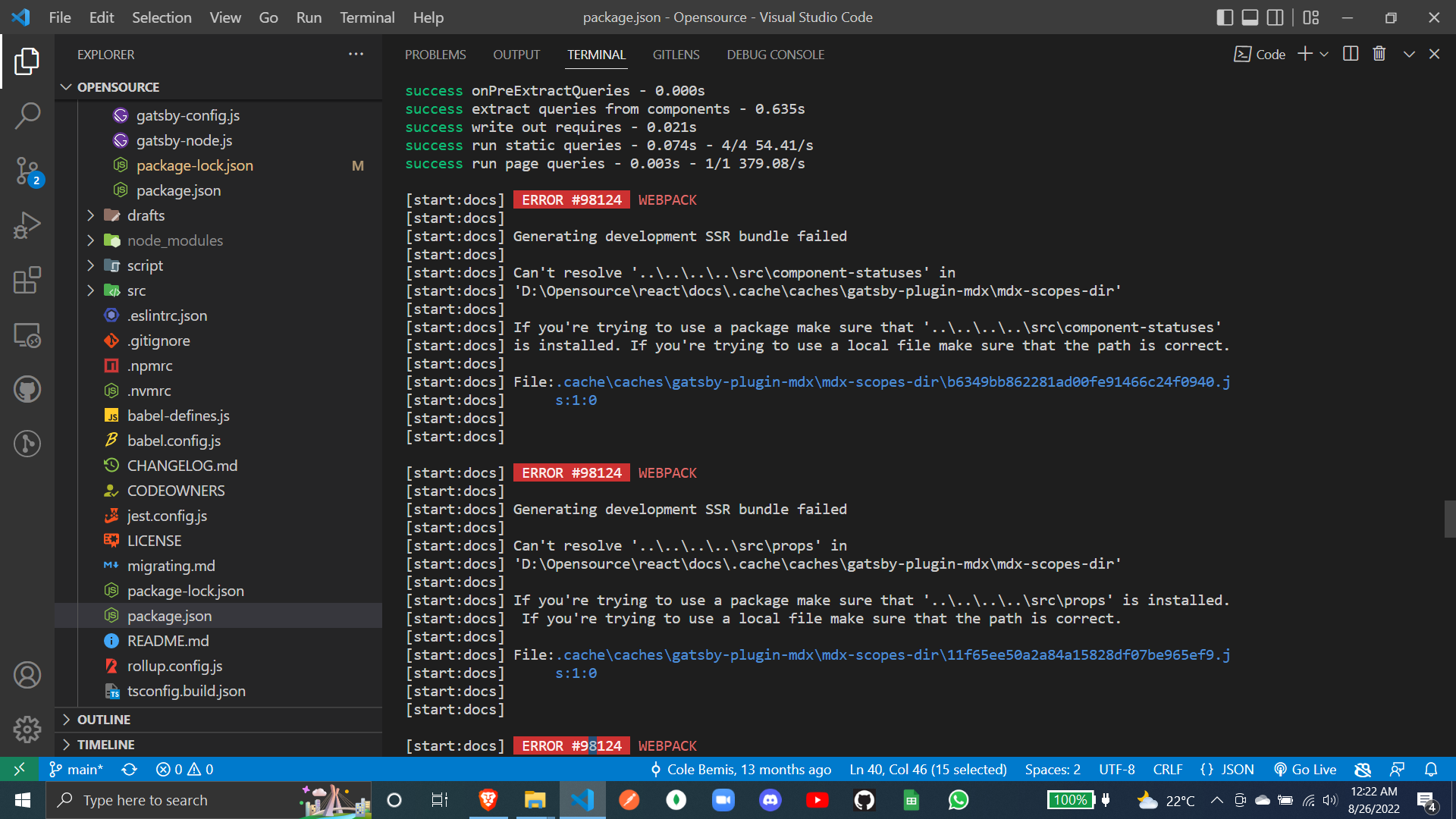Viewport: 1456px width, 819px height.
Task: Switch to the PROBLEMS tab
Action: [435, 55]
